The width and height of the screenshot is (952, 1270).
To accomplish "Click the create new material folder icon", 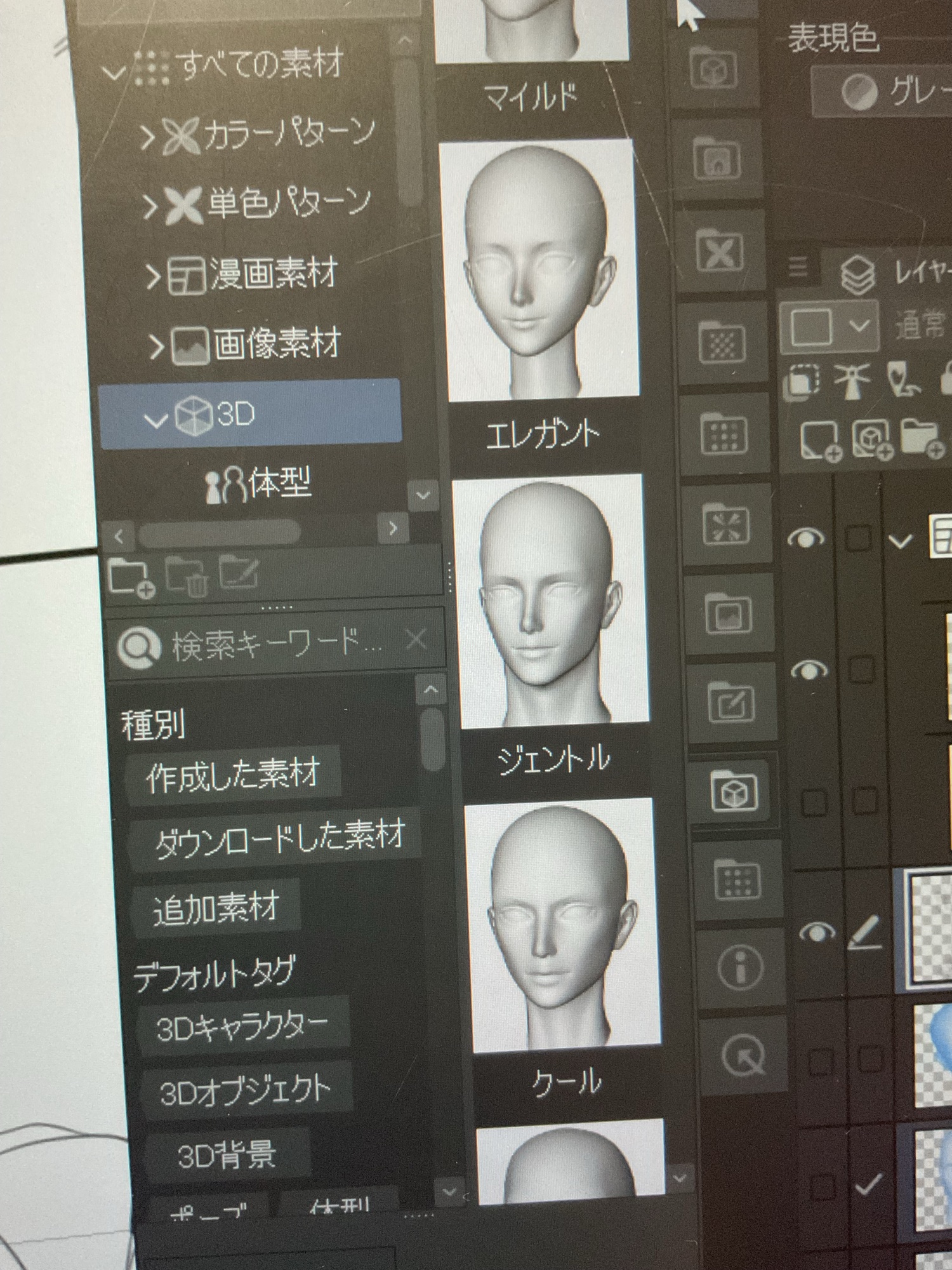I will [130, 578].
